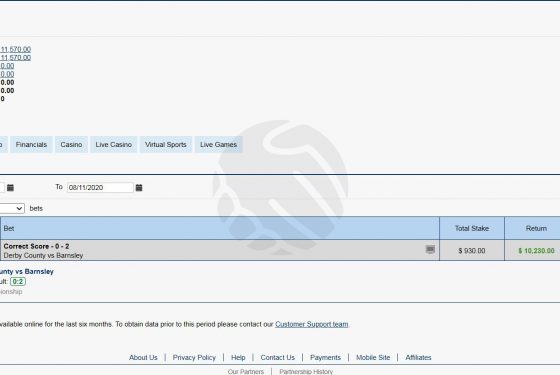Click the To date field showing 08/11/2020
Image resolution: width=560 pixels, height=375 pixels.
tap(100, 188)
